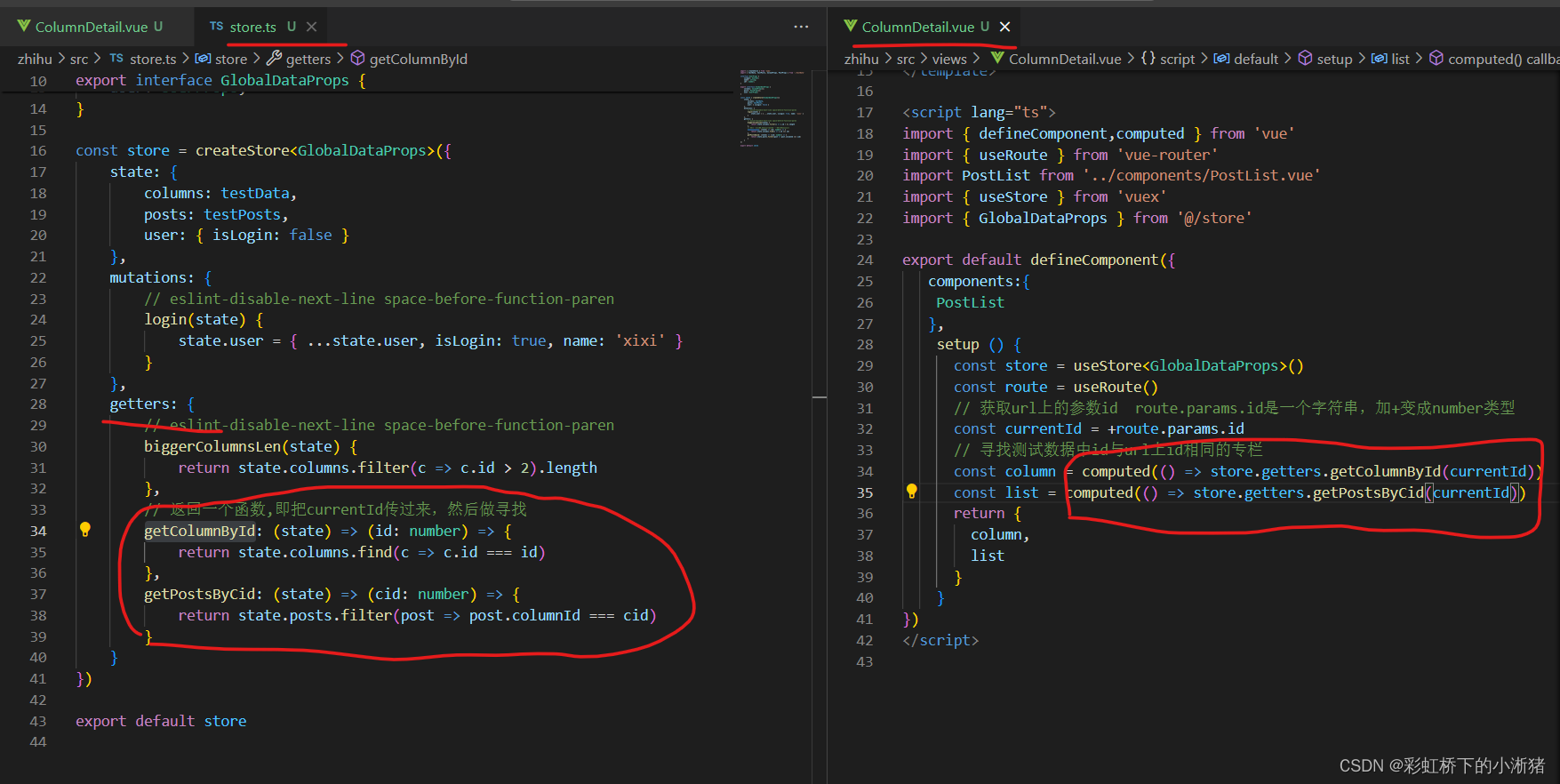Click '@/store' import path on line 22

point(1214,218)
